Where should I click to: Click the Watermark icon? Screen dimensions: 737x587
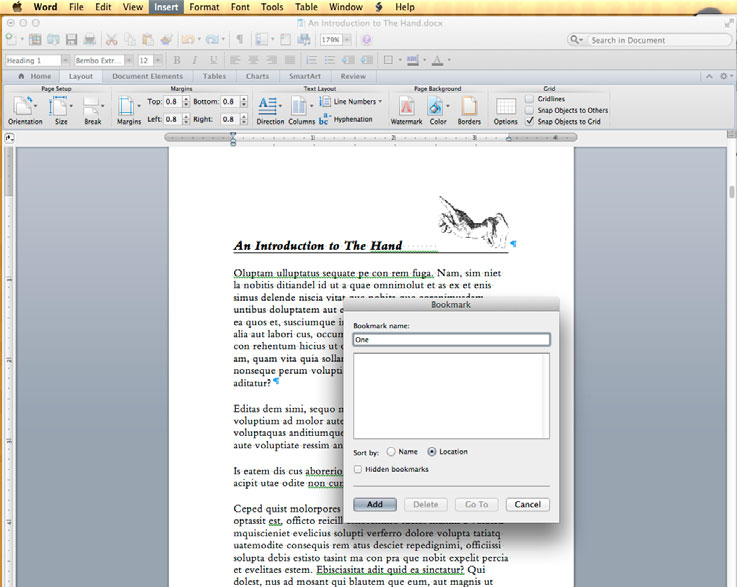(x=406, y=106)
